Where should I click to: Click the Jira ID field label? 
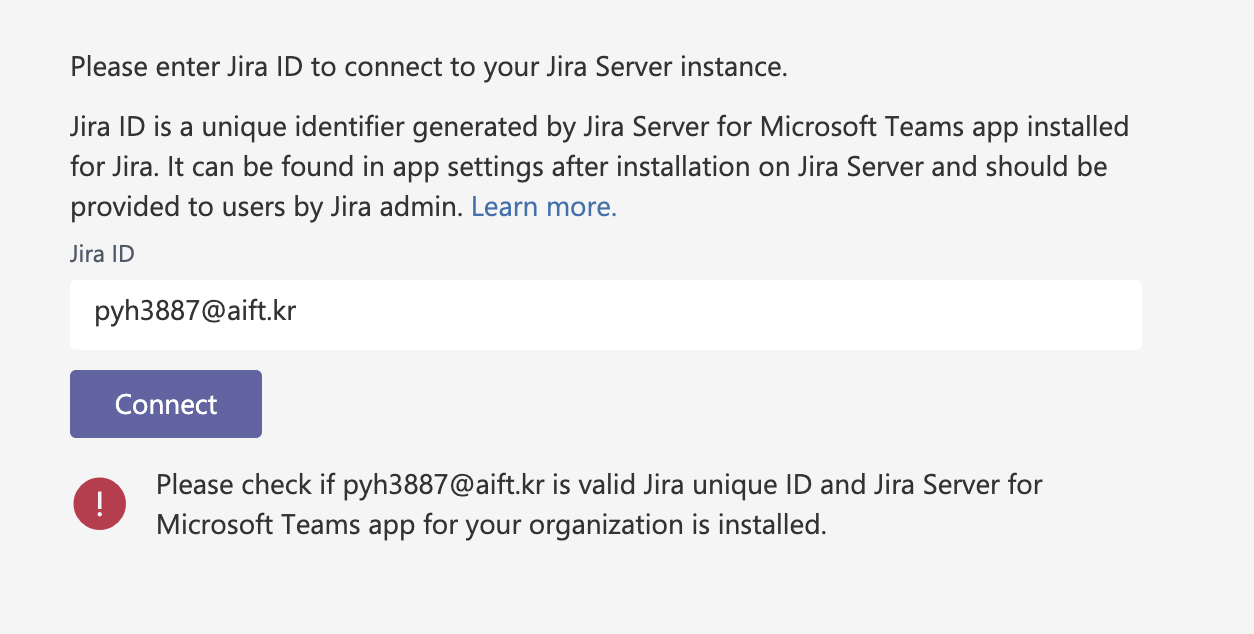pyautogui.click(x=101, y=254)
